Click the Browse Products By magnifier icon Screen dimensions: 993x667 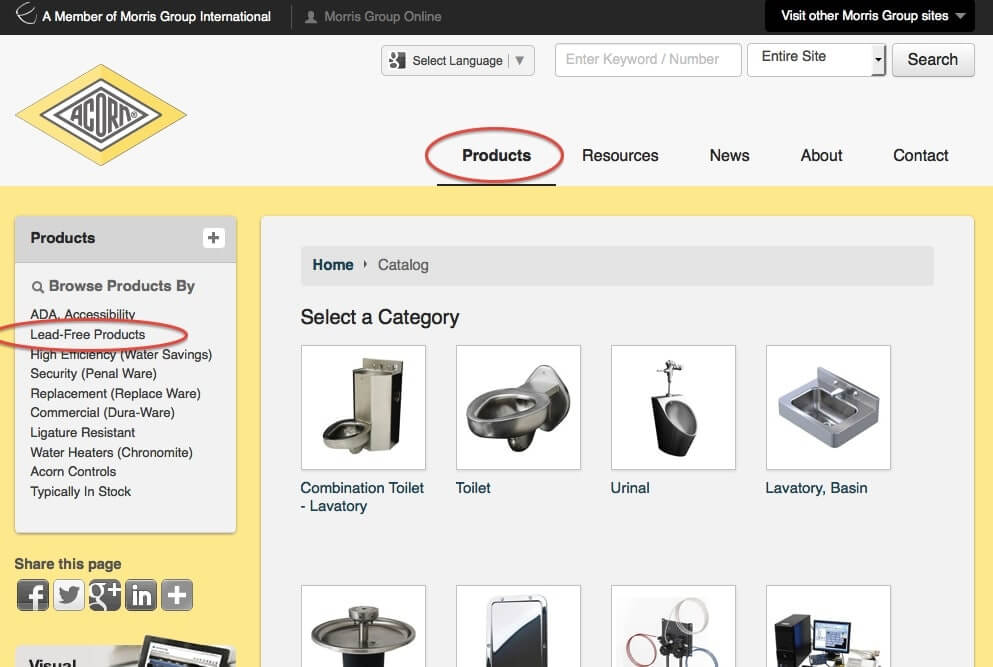pyautogui.click(x=37, y=287)
